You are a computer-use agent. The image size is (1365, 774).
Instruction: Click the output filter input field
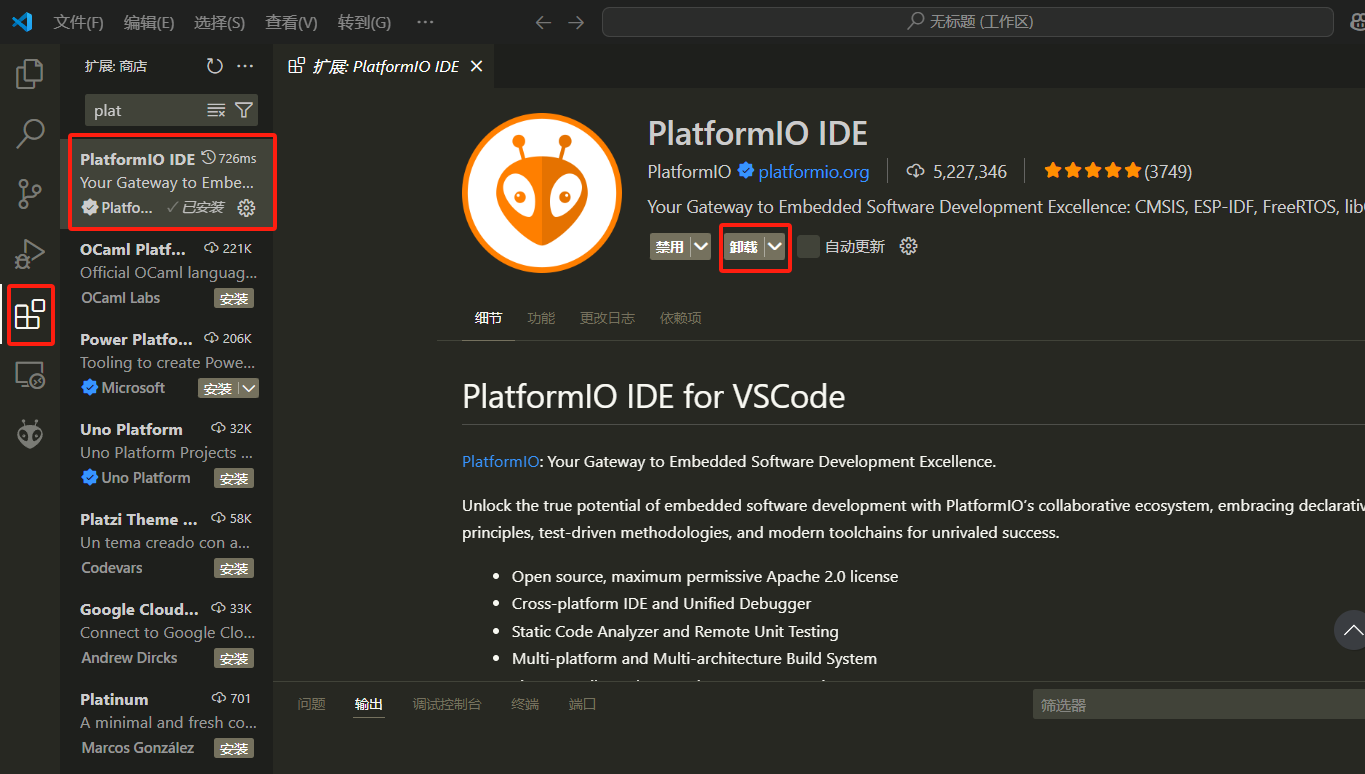(1198, 704)
